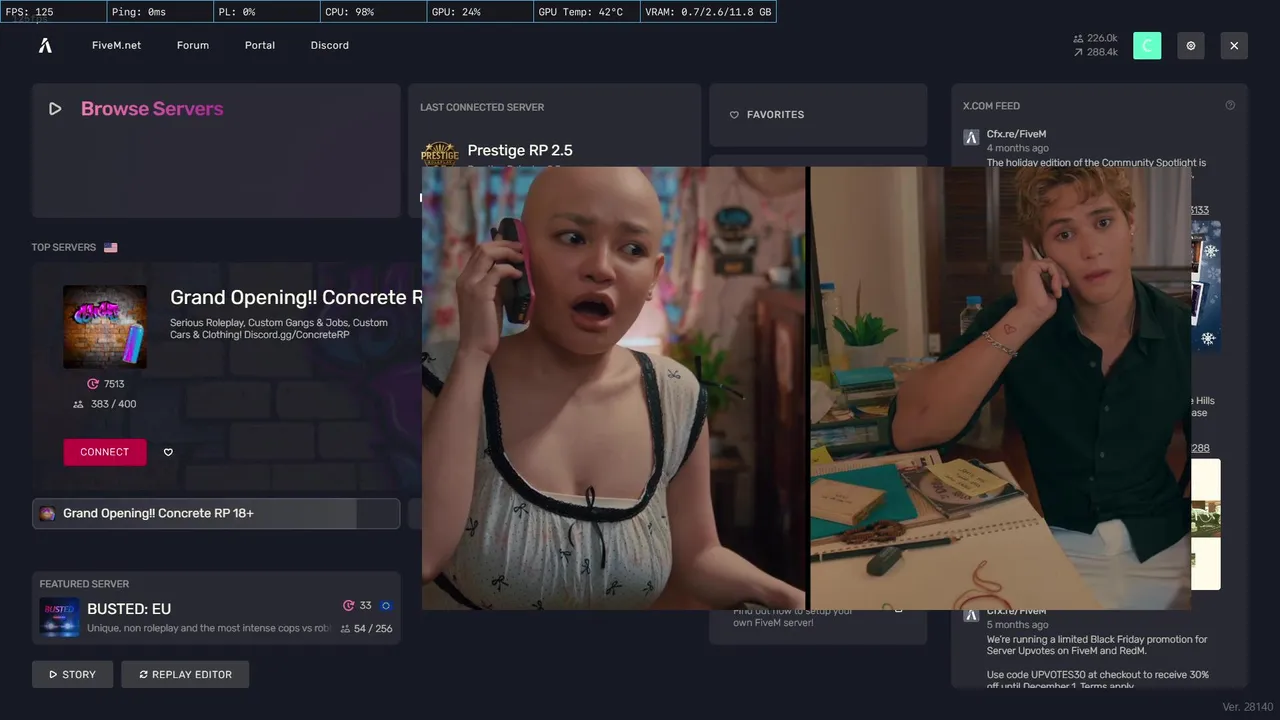Click the FPS: 125 overlay readout
The height and width of the screenshot is (720, 1280).
(53, 12)
